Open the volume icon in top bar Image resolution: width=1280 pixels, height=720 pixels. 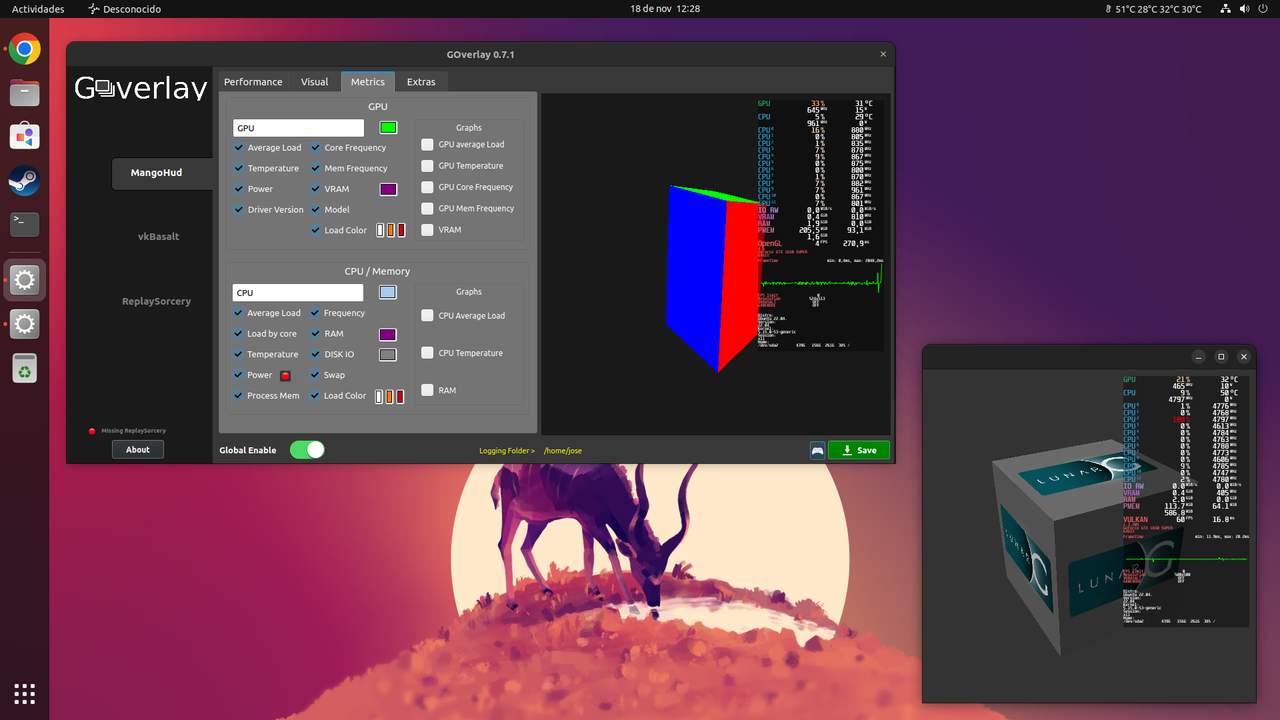coord(1246,9)
